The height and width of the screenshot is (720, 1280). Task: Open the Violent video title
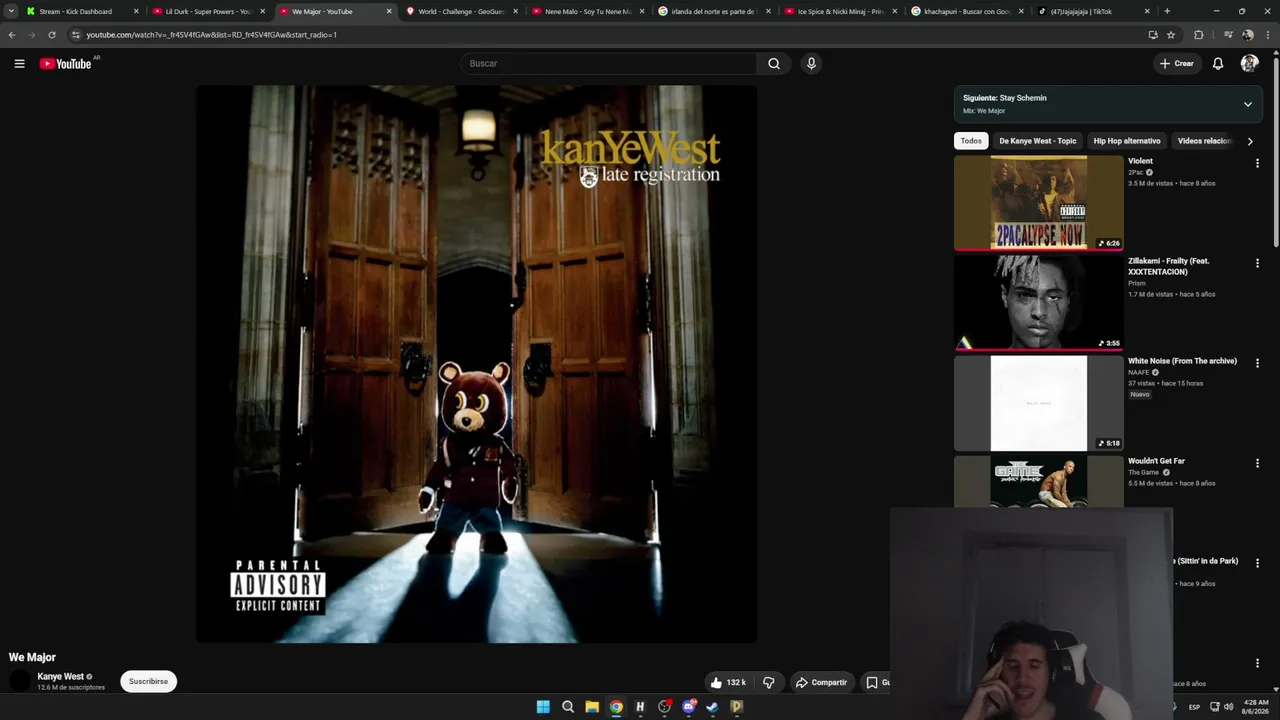1140,161
